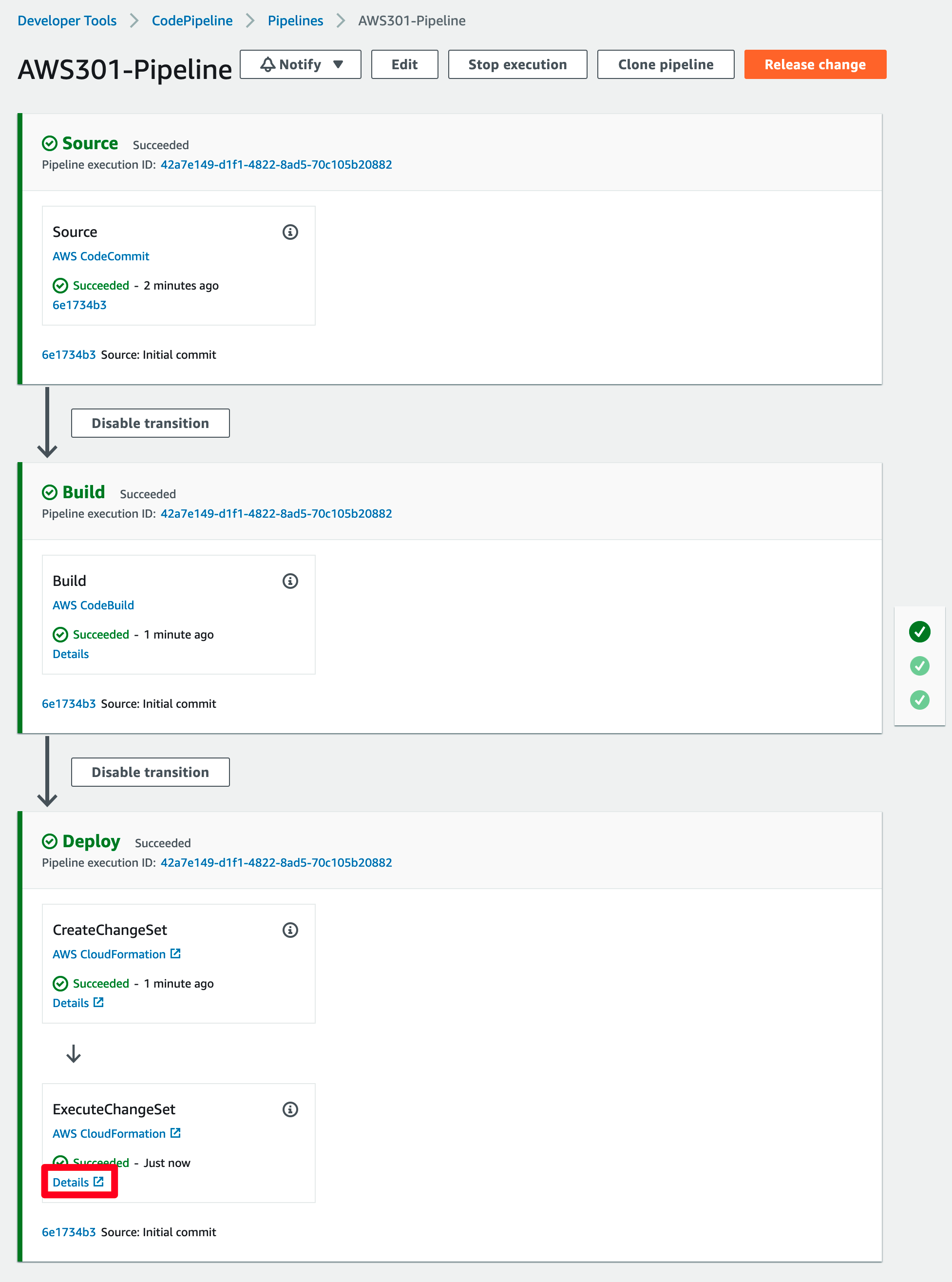Go to Developer Tools breadcrumb

[x=67, y=21]
